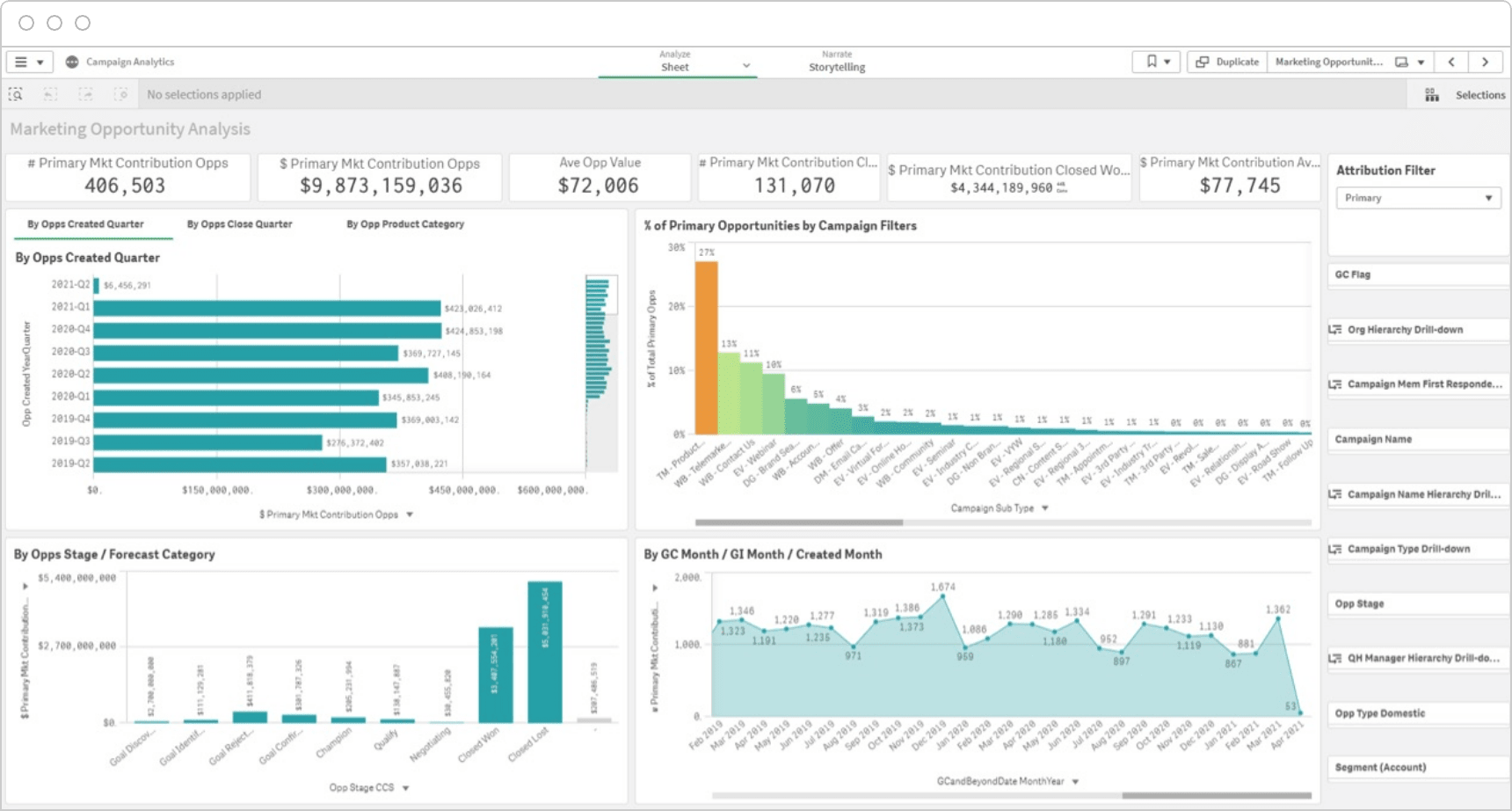Viewport: 1512px width, 811px height.
Task: Click the sheet thumbnail icon beside Marketing Opportunit...
Action: tap(1399, 62)
